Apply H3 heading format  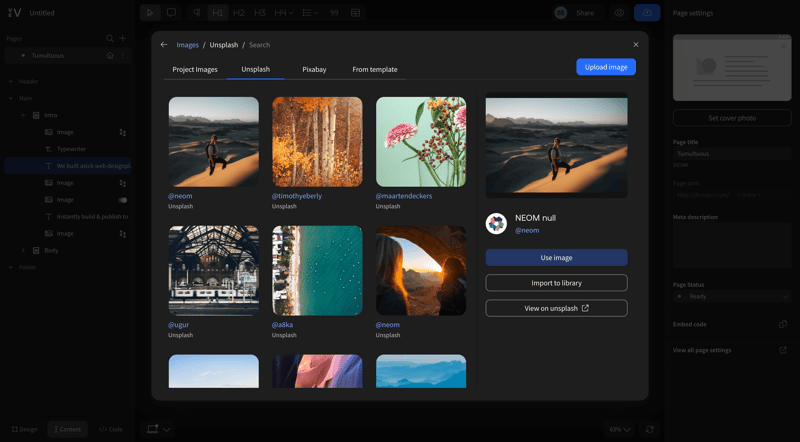[260, 13]
